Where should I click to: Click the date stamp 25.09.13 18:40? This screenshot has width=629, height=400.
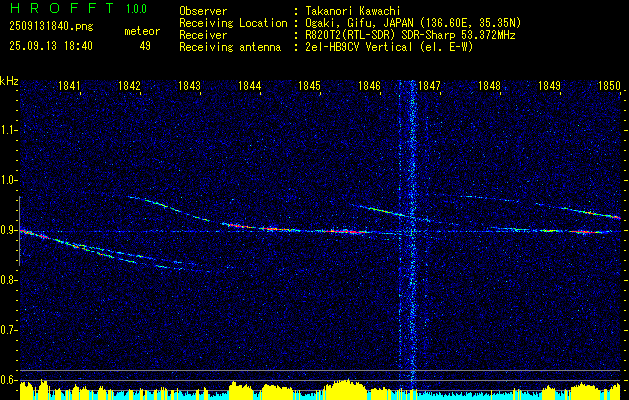[x=51, y=46]
